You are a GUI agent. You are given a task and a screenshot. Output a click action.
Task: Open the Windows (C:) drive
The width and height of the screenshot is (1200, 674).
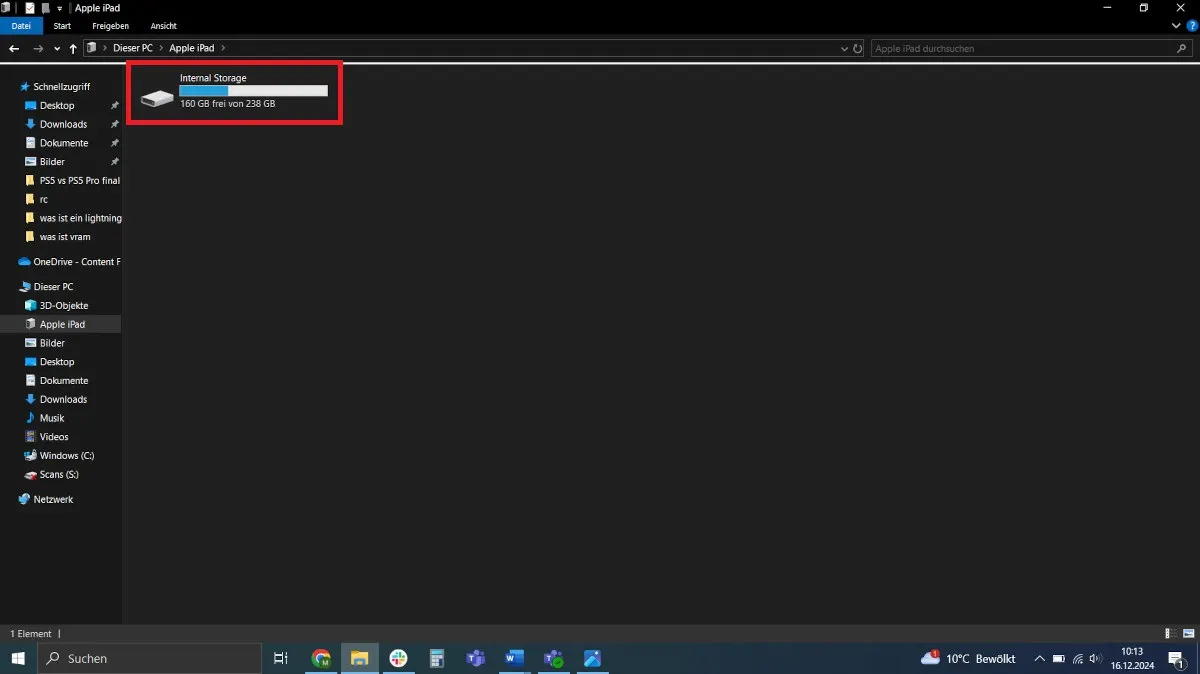66,456
